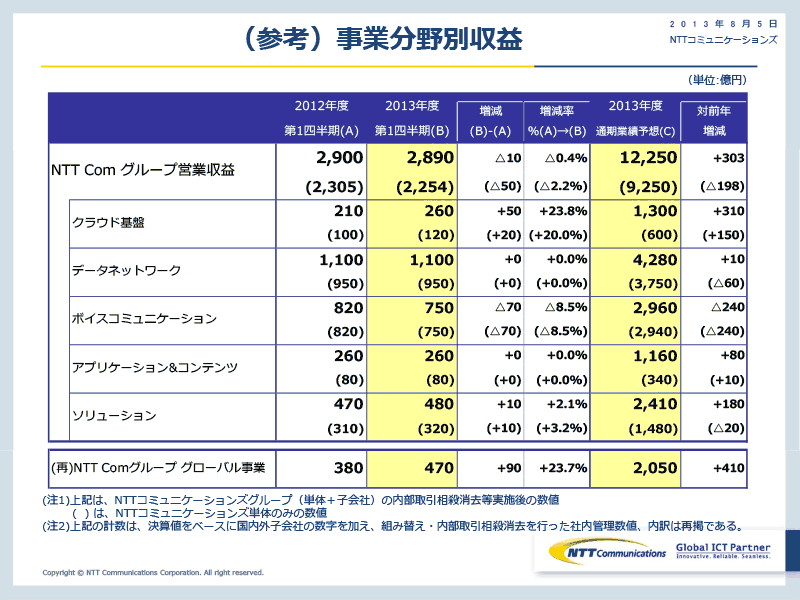Click the value 2,960

click(655, 308)
